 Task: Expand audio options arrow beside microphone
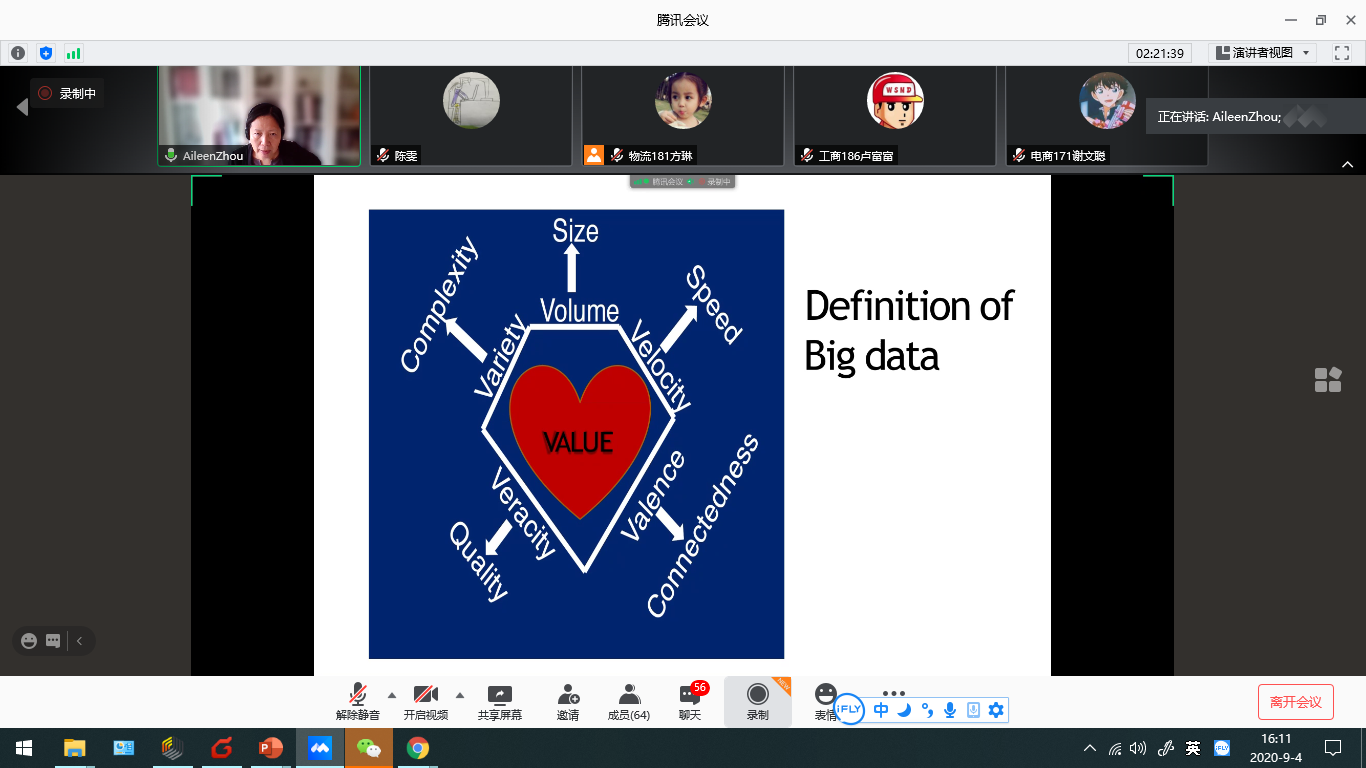pyautogui.click(x=391, y=695)
